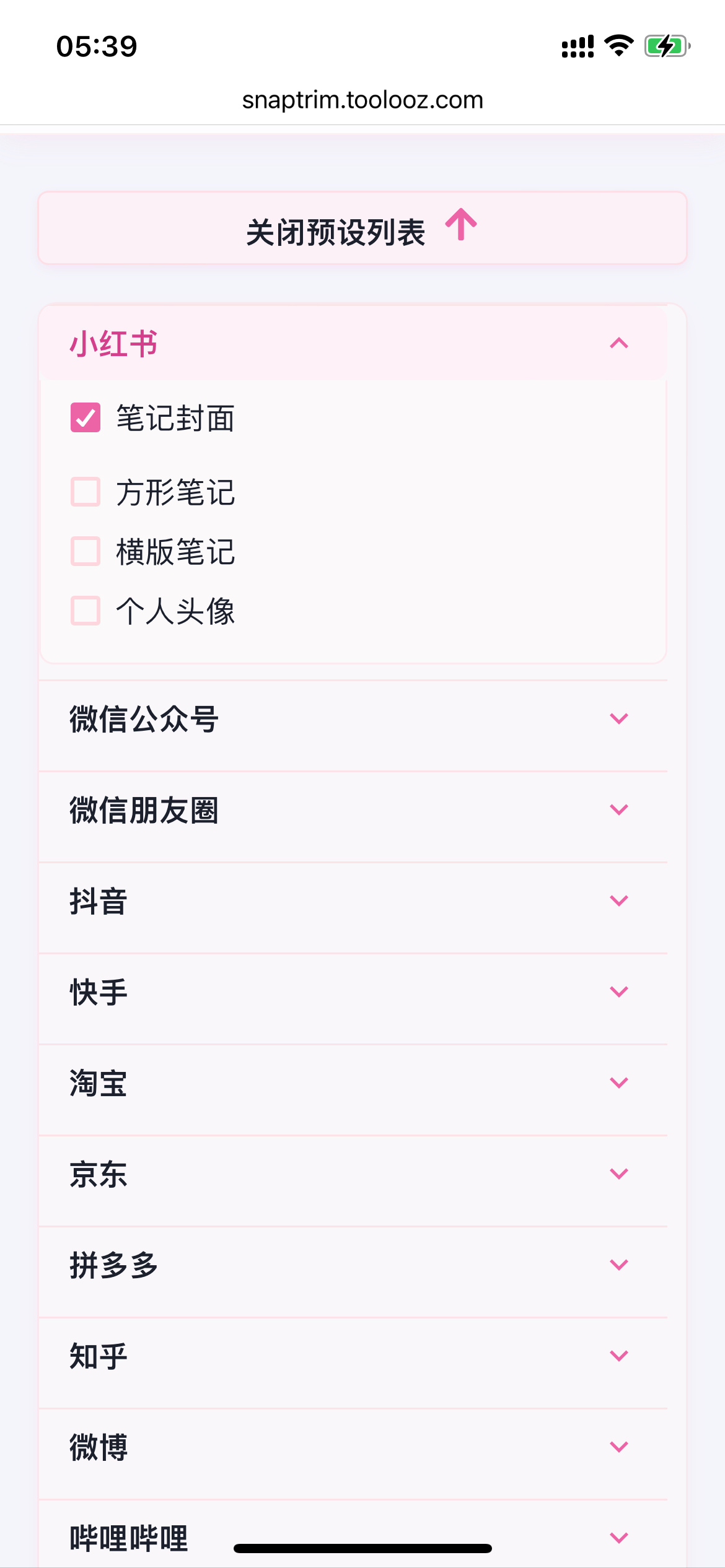This screenshot has width=725, height=1568.
Task: Tap the snaptrim.toolooz.com address bar
Action: pos(362,100)
